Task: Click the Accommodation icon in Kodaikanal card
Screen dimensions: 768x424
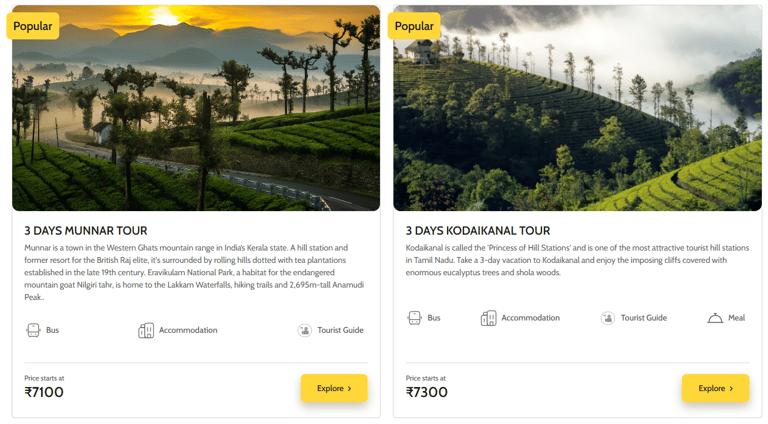Action: coord(489,318)
